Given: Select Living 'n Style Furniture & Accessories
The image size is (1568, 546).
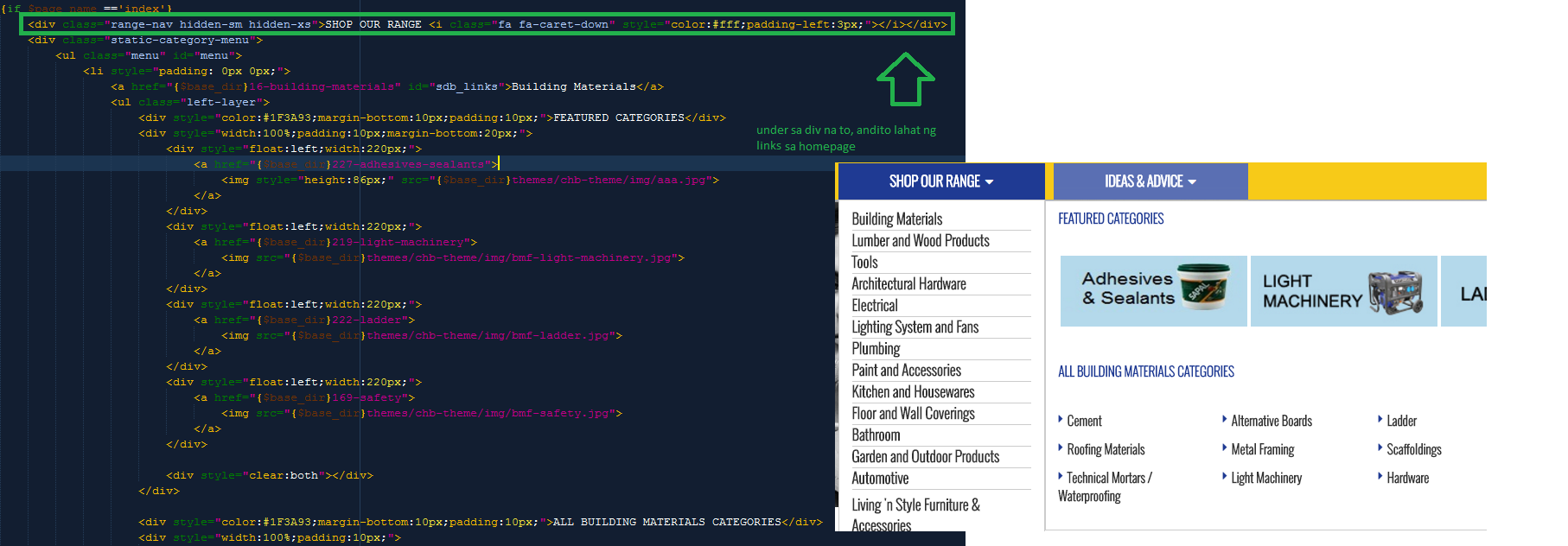Looking at the screenshot, I should pyautogui.click(x=915, y=515).
